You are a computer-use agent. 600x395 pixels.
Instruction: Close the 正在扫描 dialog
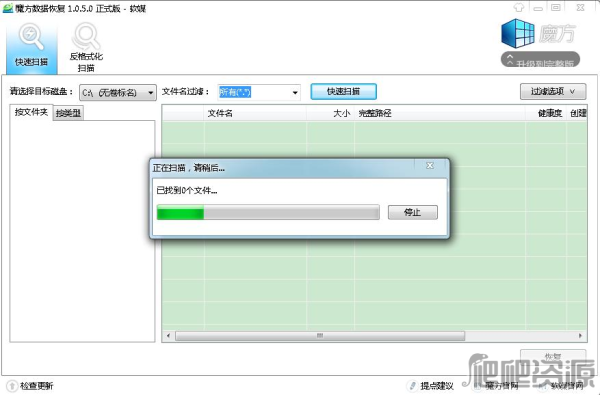(x=430, y=166)
